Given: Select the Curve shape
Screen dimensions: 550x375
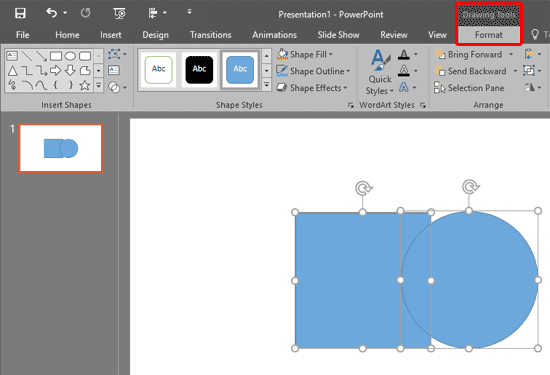Looking at the screenshot, I should (41, 85).
